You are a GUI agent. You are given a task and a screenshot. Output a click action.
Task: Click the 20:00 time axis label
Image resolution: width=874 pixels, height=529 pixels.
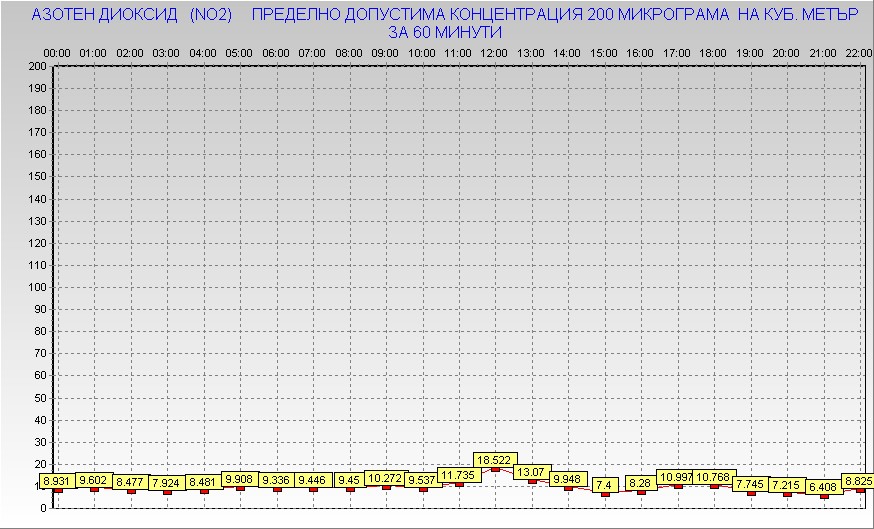(786, 54)
